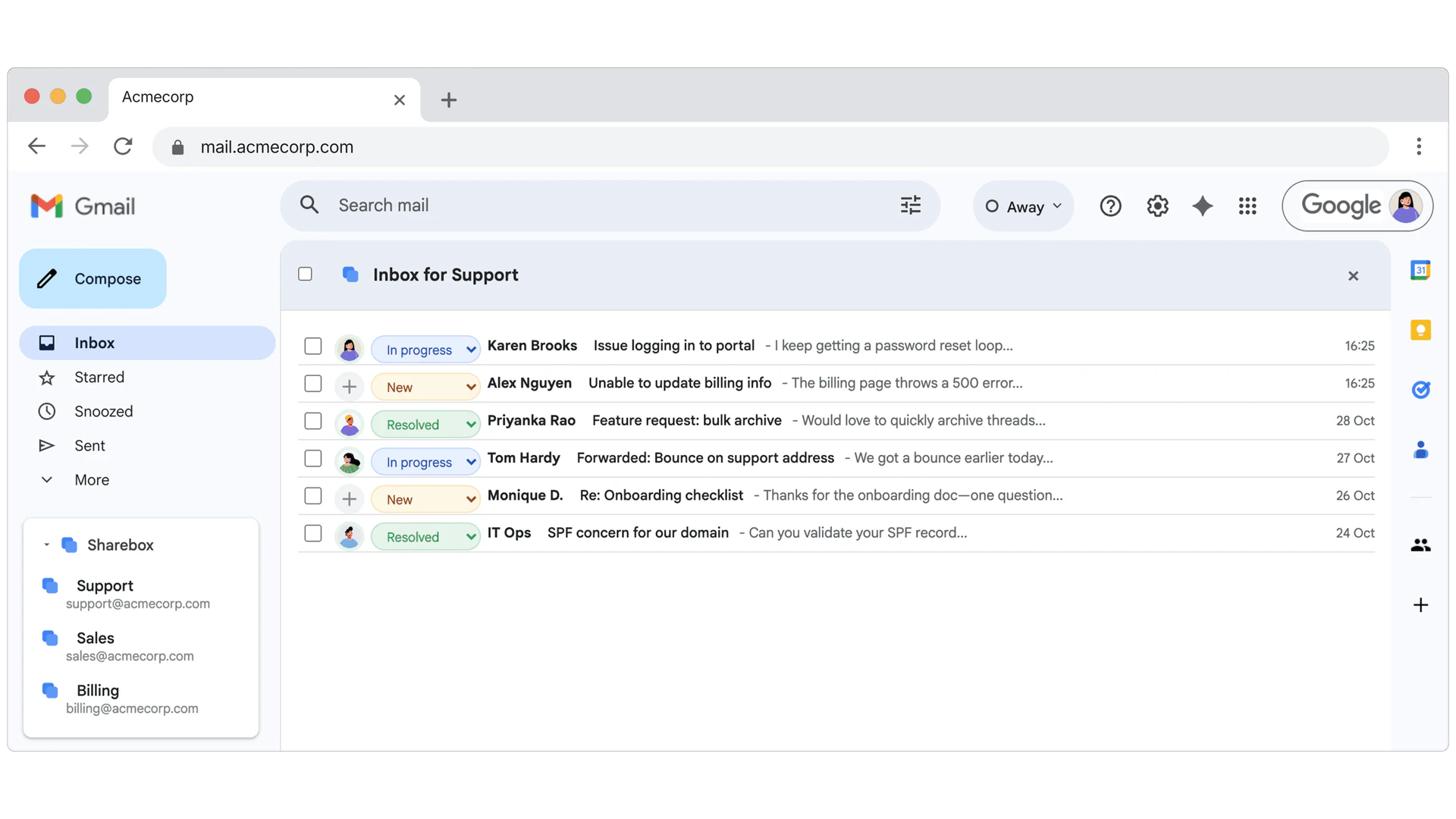The width and height of the screenshot is (1456, 819).
Task: Expand the More sidebar item
Action: [91, 480]
